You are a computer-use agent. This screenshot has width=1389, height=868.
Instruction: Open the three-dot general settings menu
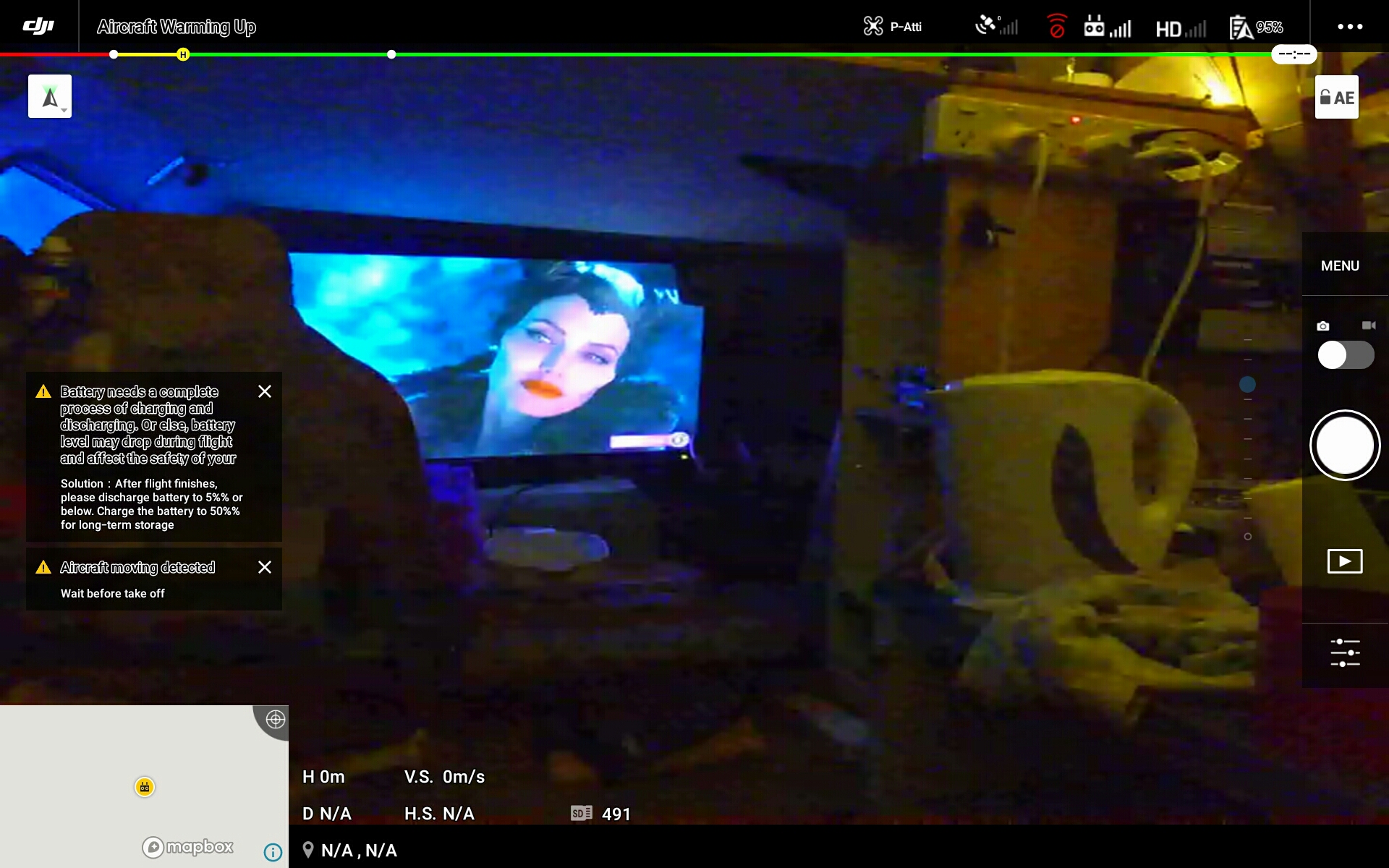coord(1350,27)
